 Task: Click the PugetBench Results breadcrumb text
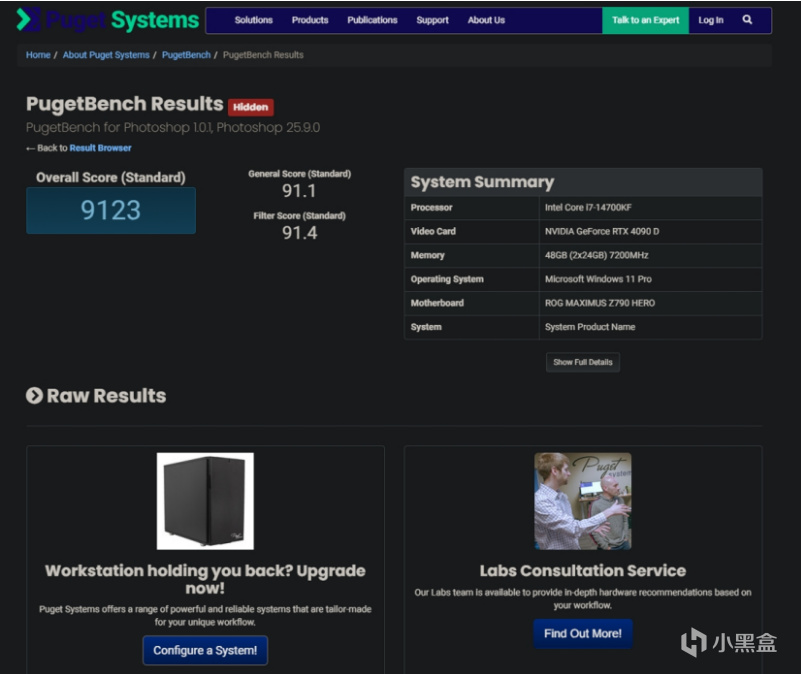(x=263, y=55)
